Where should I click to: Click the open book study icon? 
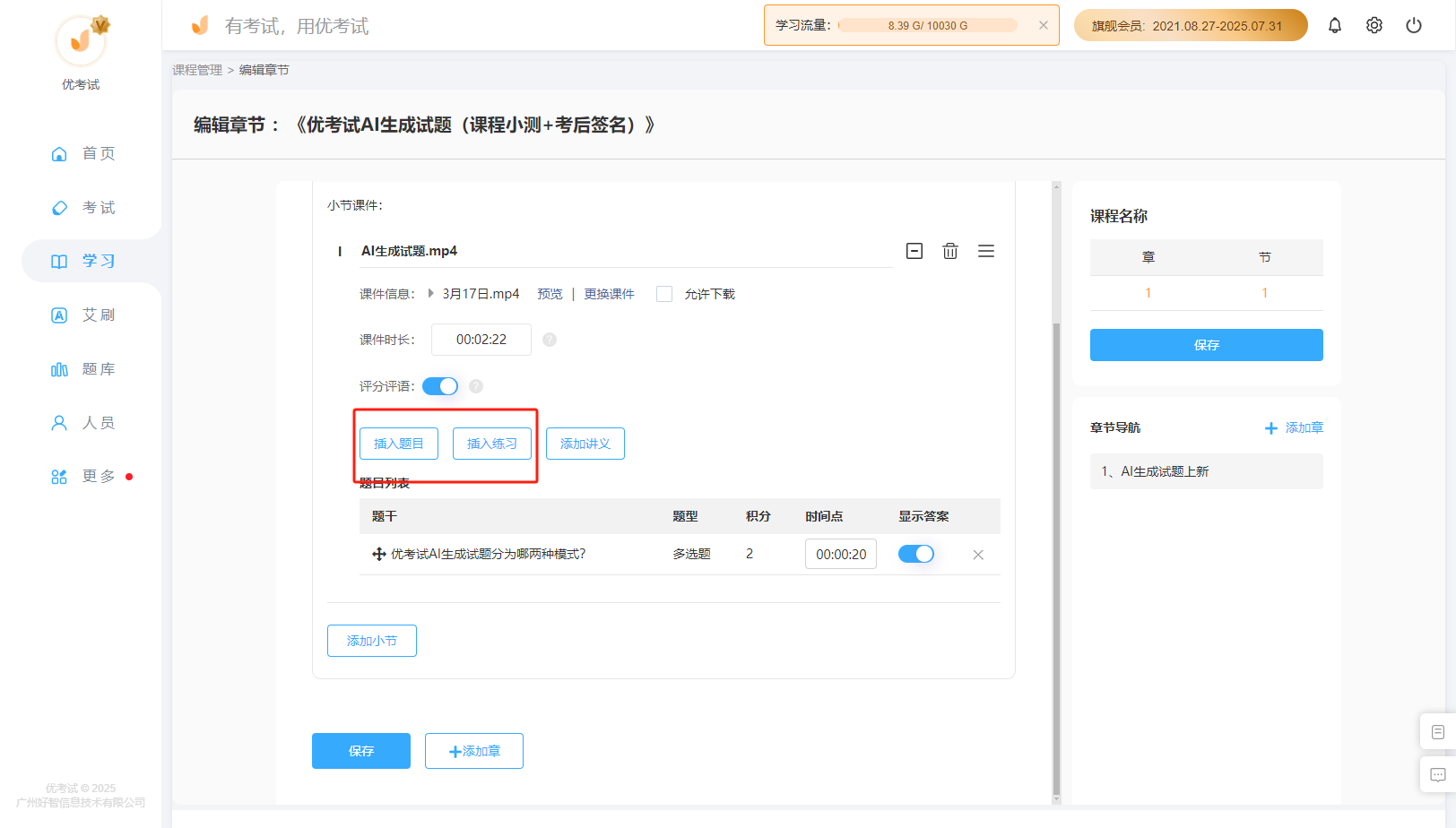point(59,262)
